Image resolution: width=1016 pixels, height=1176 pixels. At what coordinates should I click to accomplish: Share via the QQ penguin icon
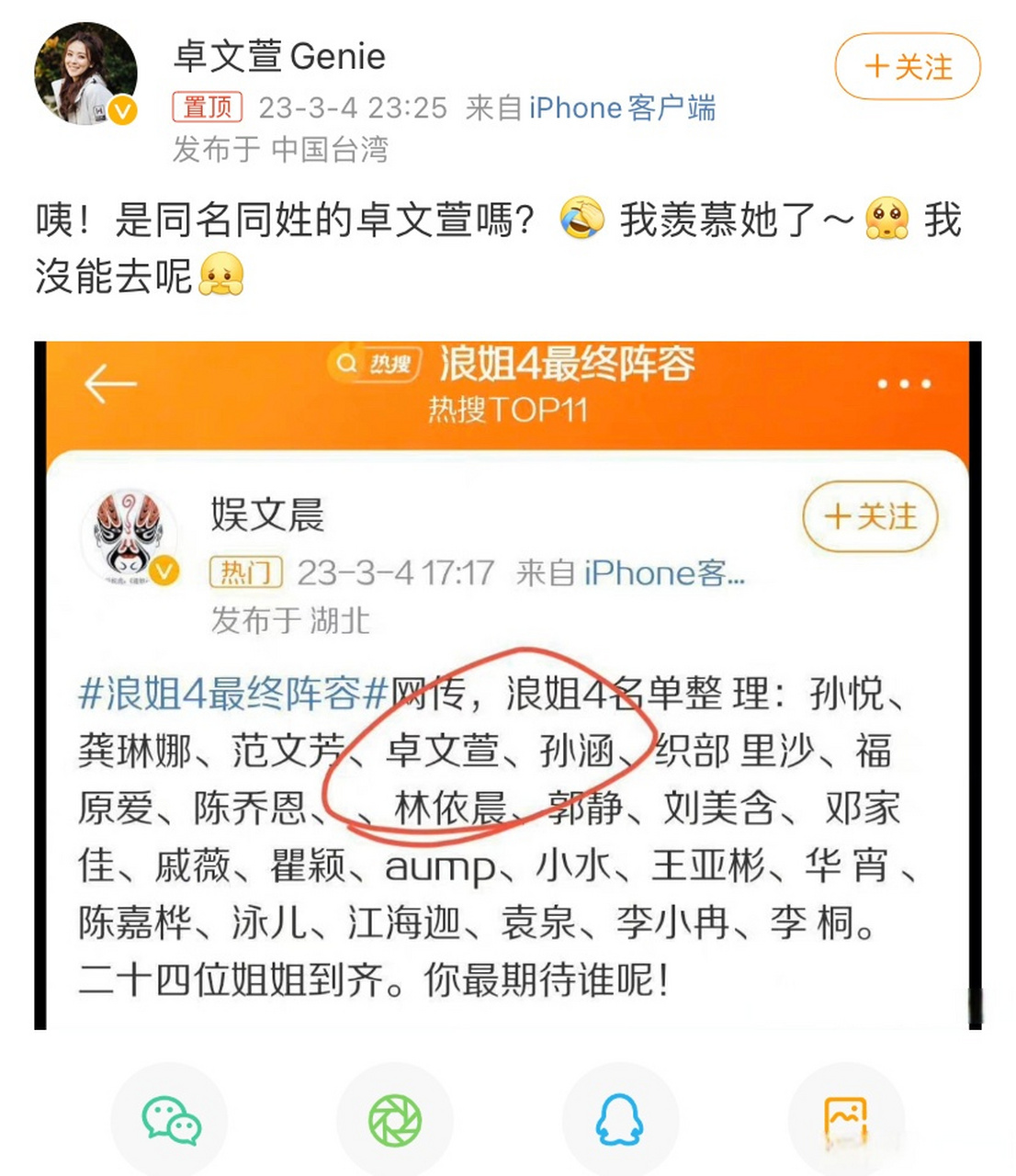(620, 1121)
